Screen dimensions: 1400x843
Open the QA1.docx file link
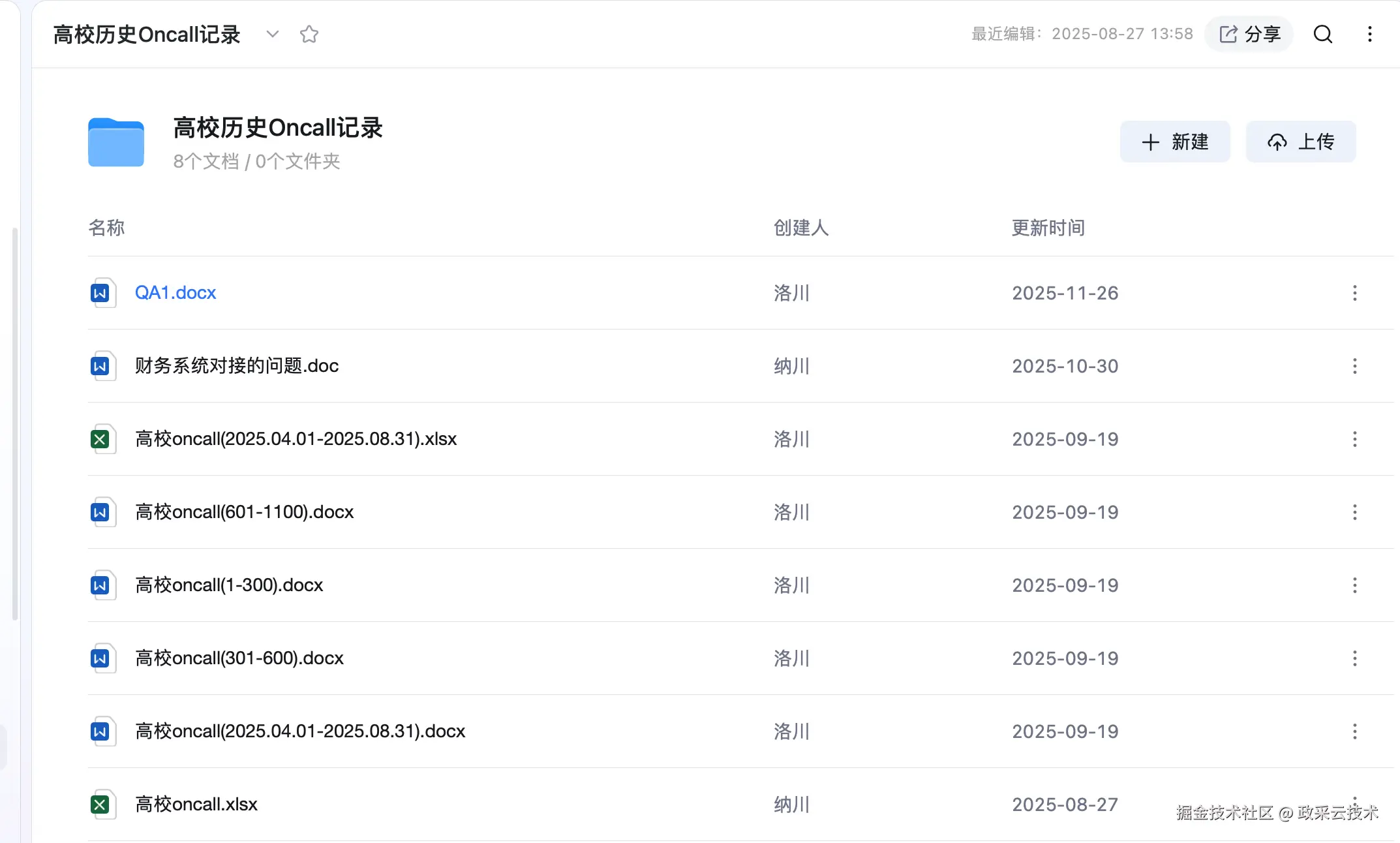pos(175,293)
